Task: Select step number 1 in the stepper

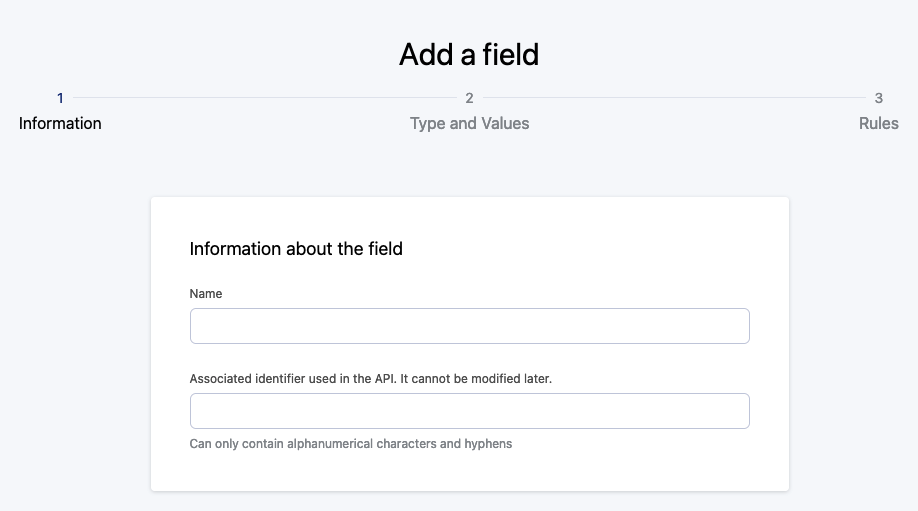Action: click(x=60, y=98)
